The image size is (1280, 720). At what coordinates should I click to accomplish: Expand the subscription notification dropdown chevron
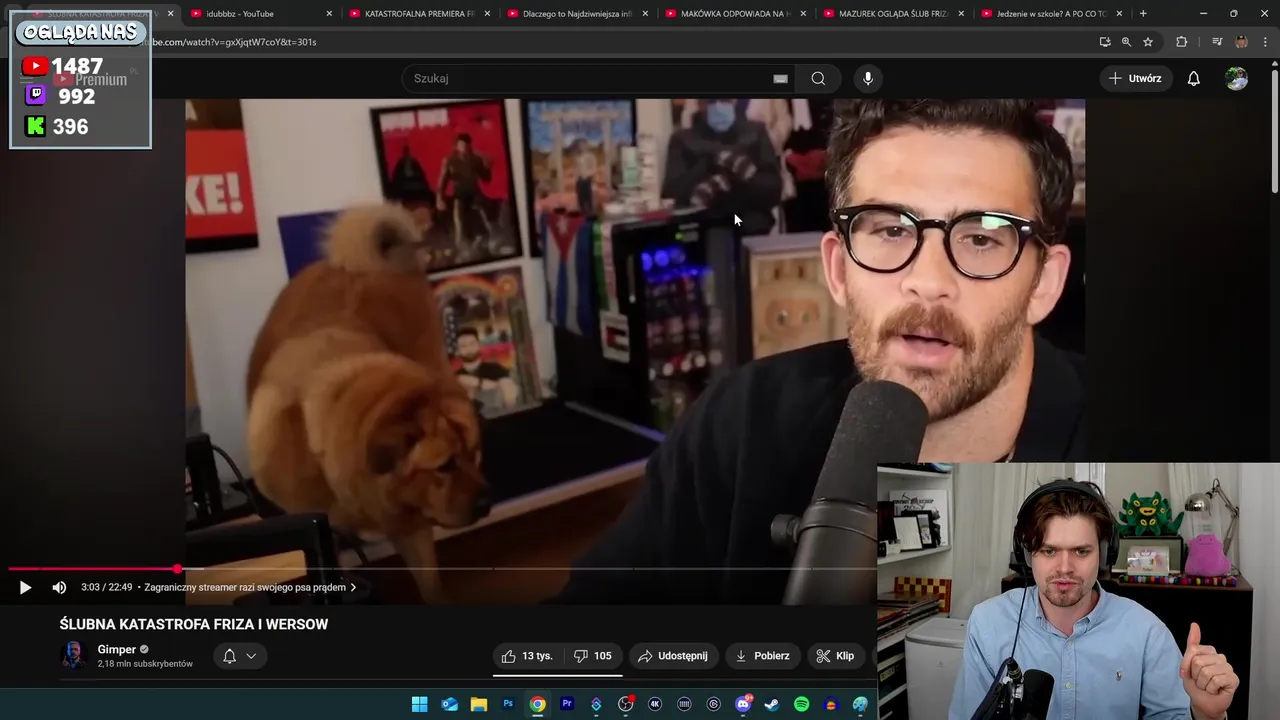coord(251,656)
